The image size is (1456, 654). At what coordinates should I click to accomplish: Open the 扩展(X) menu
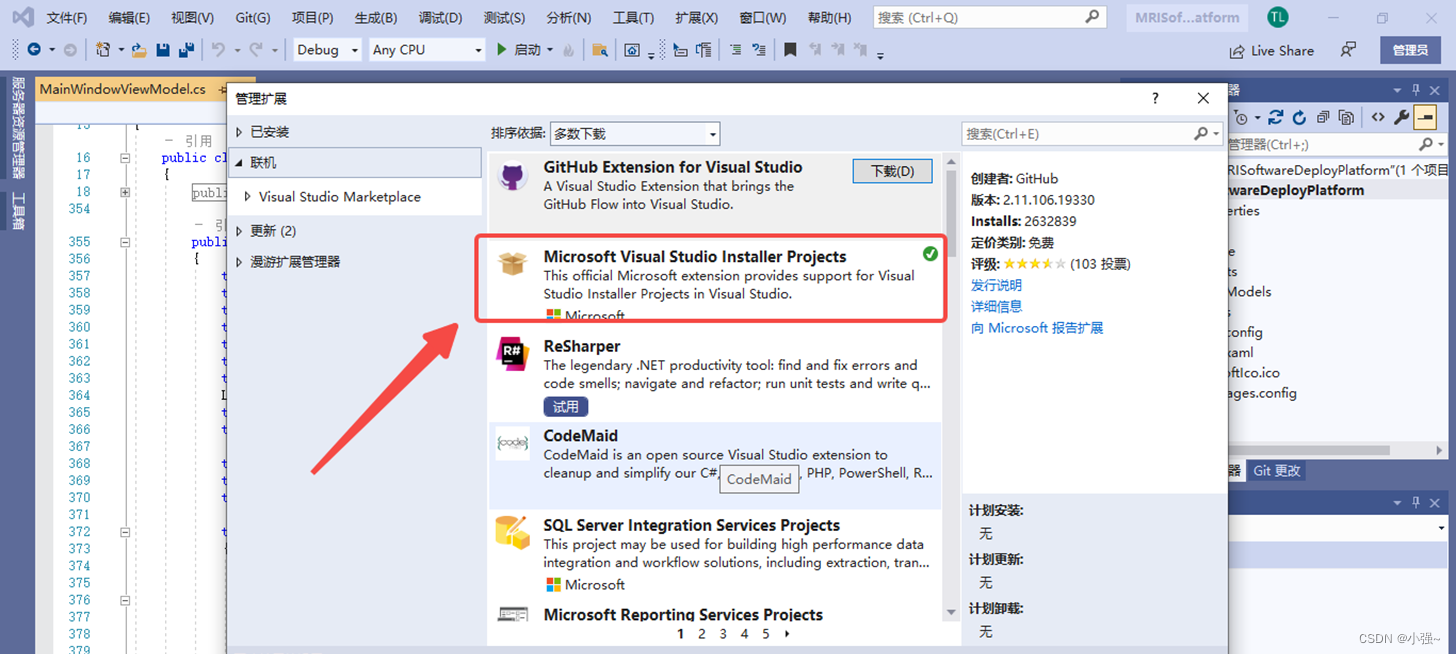pyautogui.click(x=696, y=18)
